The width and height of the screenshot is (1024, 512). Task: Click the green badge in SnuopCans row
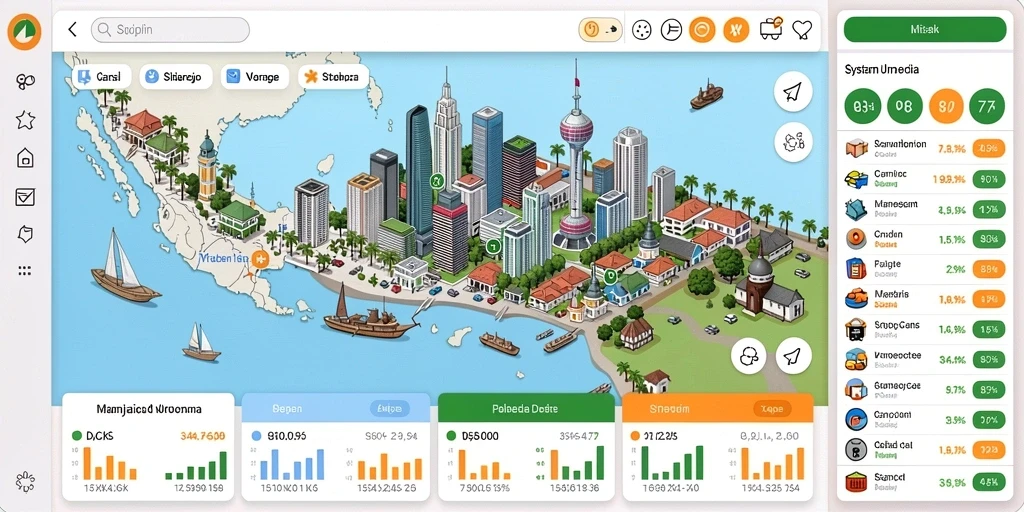(x=989, y=329)
